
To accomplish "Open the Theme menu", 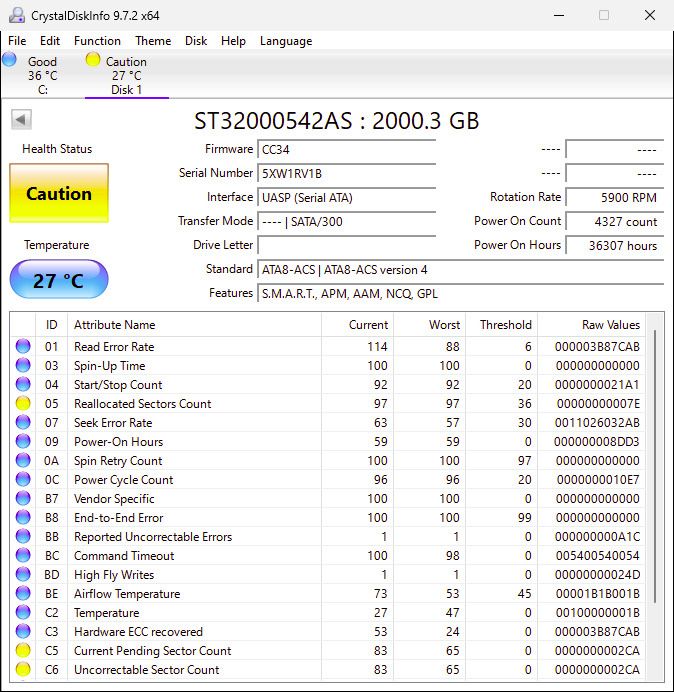I will click(153, 41).
